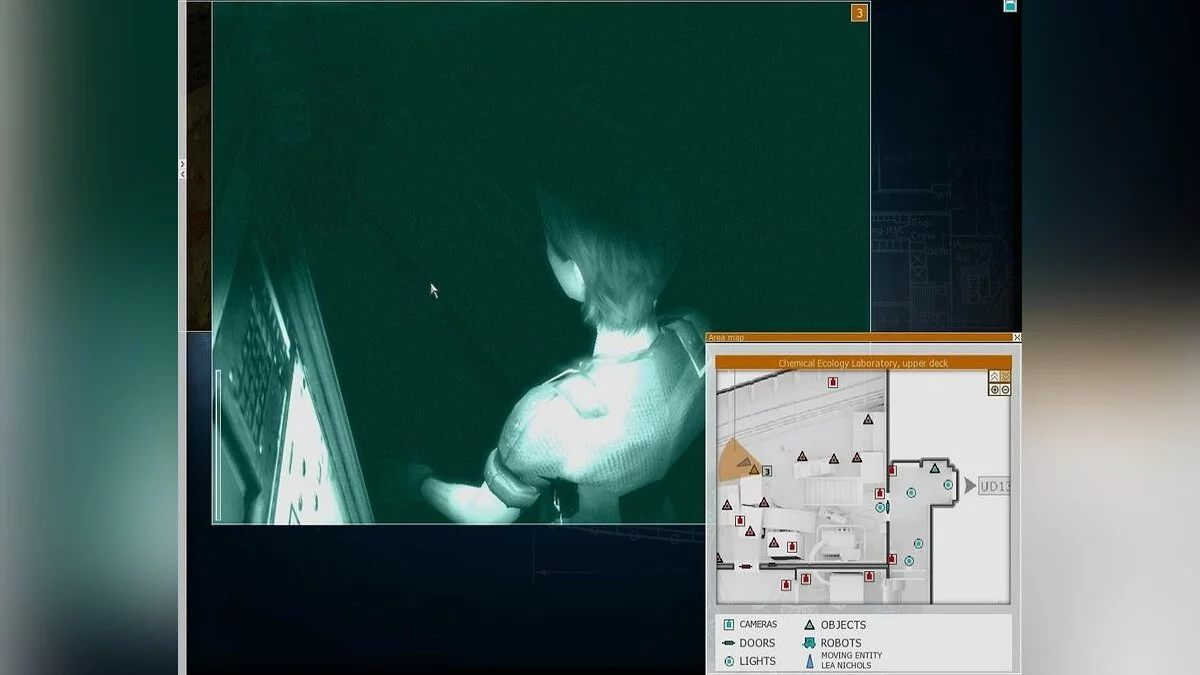The width and height of the screenshot is (1200, 675).
Task: Select the active camera 3 marker on map
Action: pyautogui.click(x=767, y=470)
